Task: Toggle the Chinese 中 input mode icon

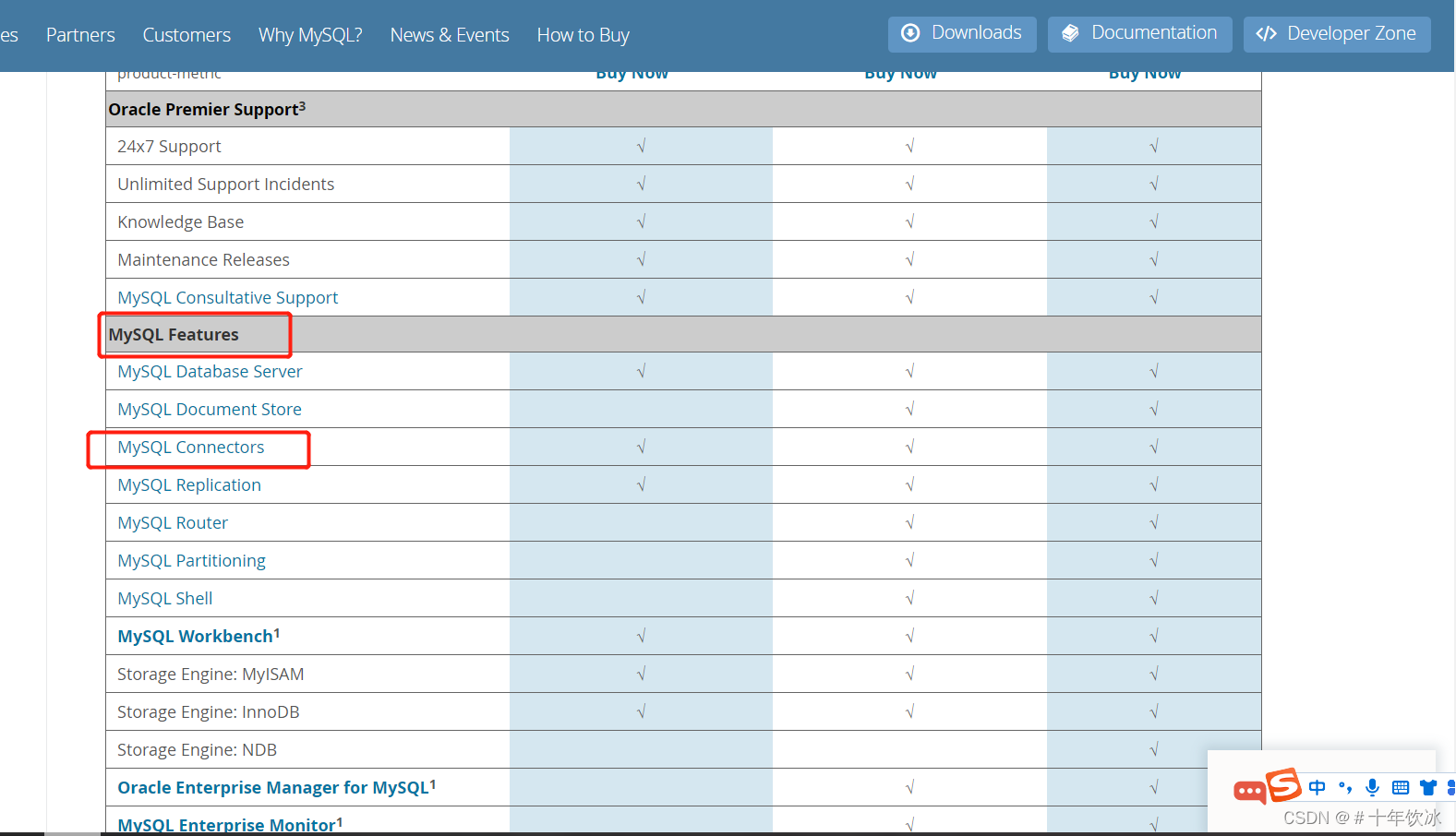Action: point(1318,787)
